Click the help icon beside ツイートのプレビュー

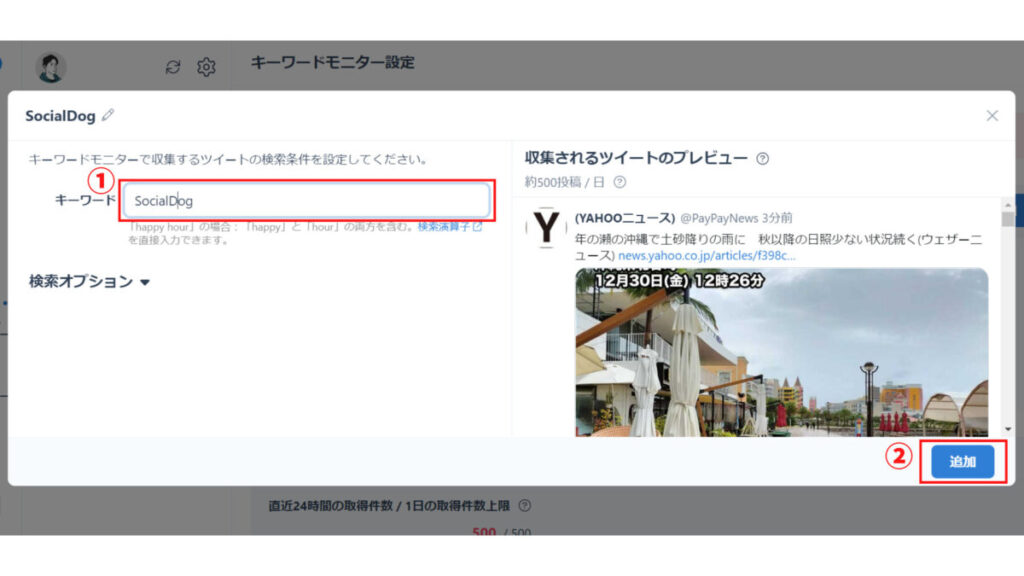[x=762, y=159]
